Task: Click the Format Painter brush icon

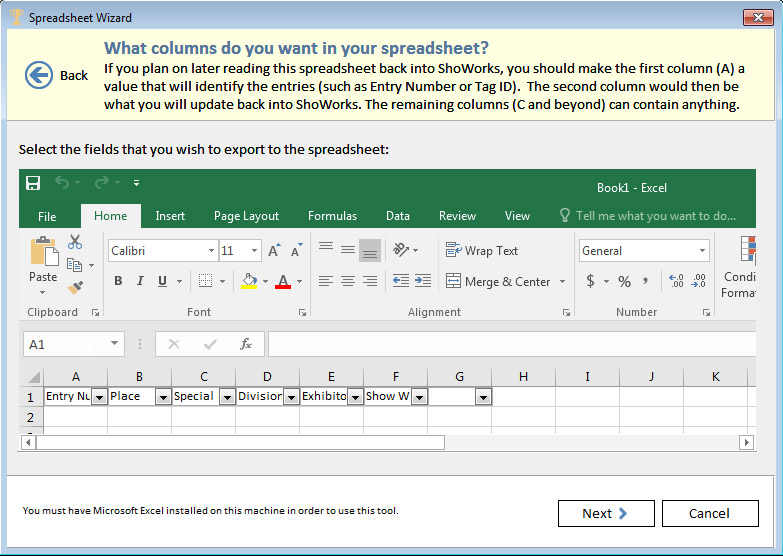Action: [75, 287]
